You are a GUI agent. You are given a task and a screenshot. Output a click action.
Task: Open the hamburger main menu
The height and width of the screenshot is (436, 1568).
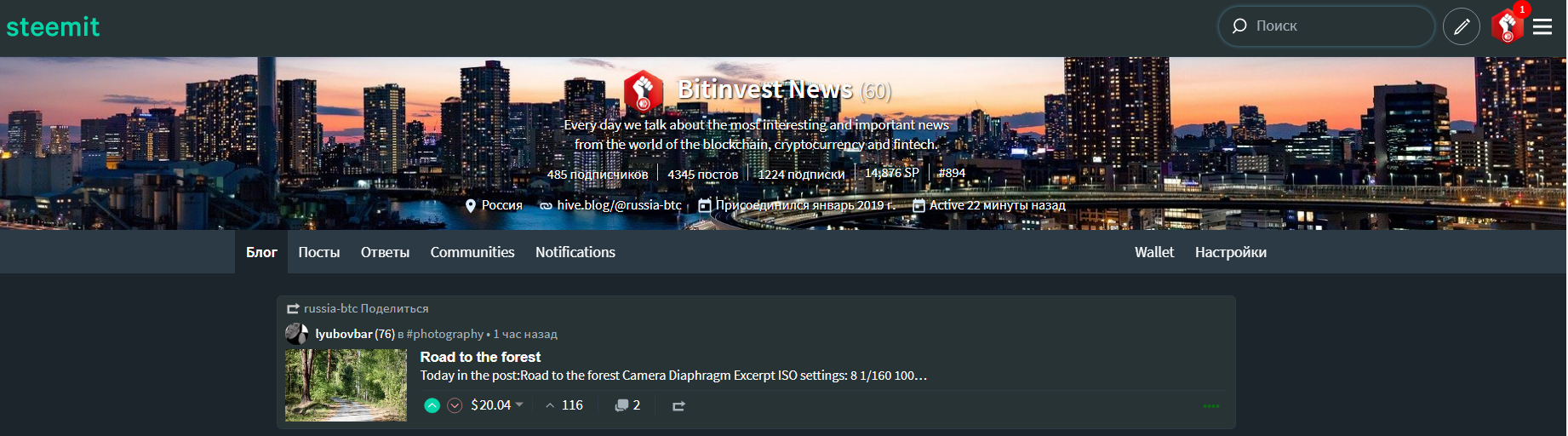pos(1542,26)
